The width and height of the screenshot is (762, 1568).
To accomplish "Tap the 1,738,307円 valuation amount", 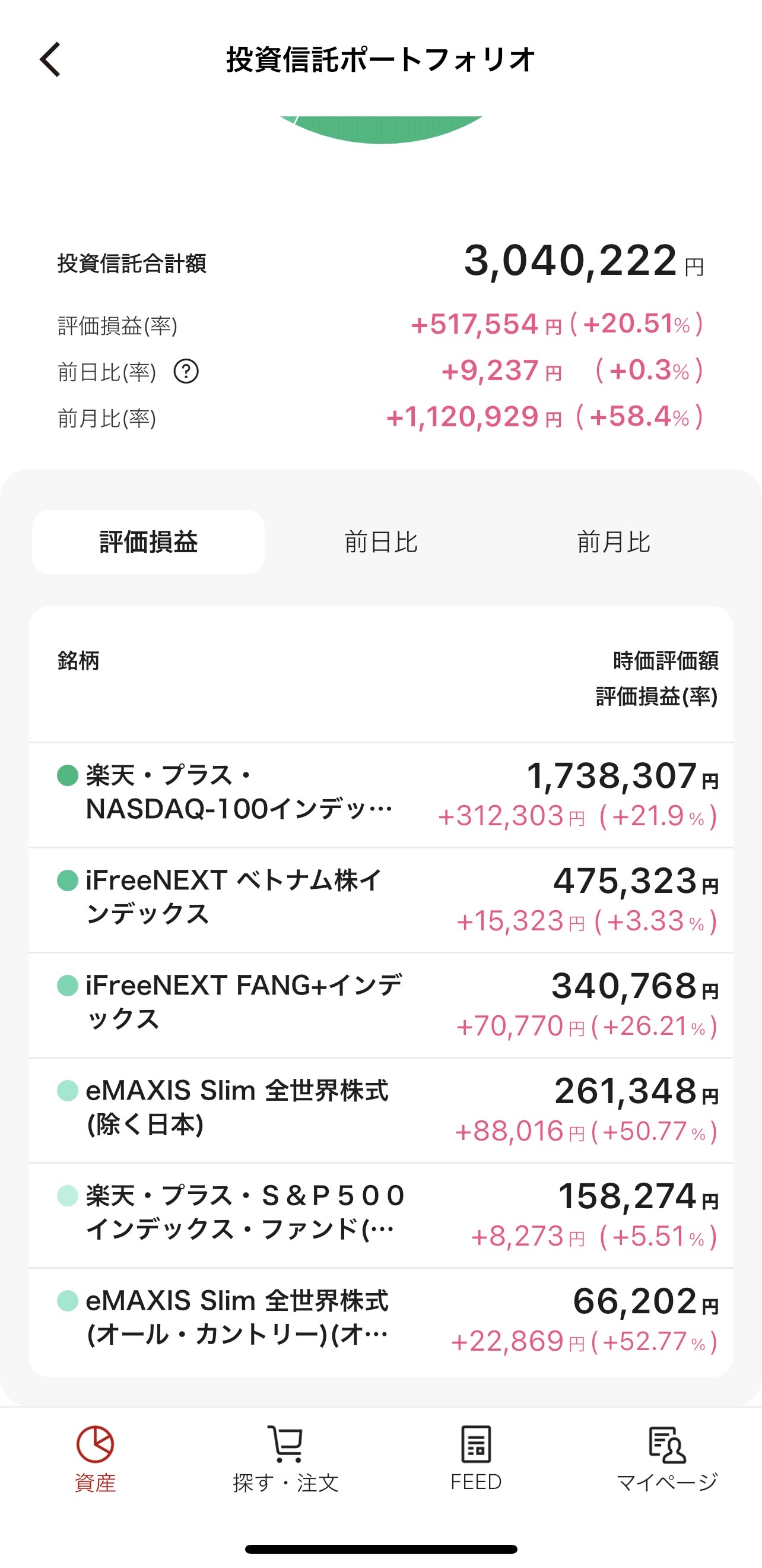I will coord(612,777).
